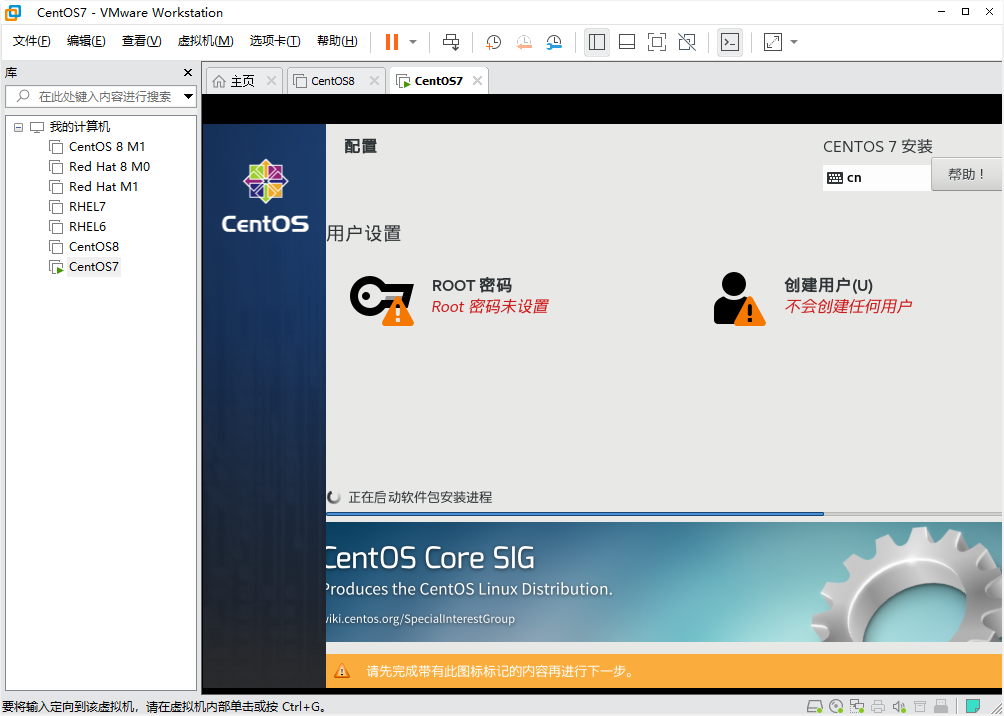
Task: Select Red Hat M1 in library
Action: pyautogui.click(x=103, y=186)
